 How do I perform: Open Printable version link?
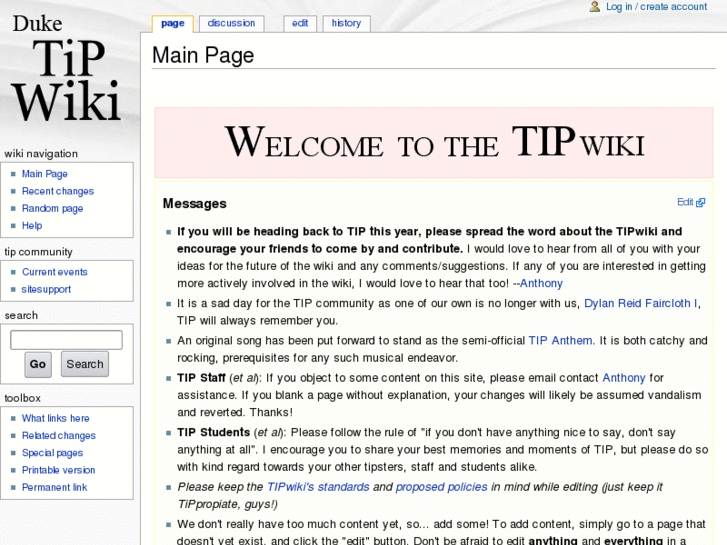(x=58, y=470)
